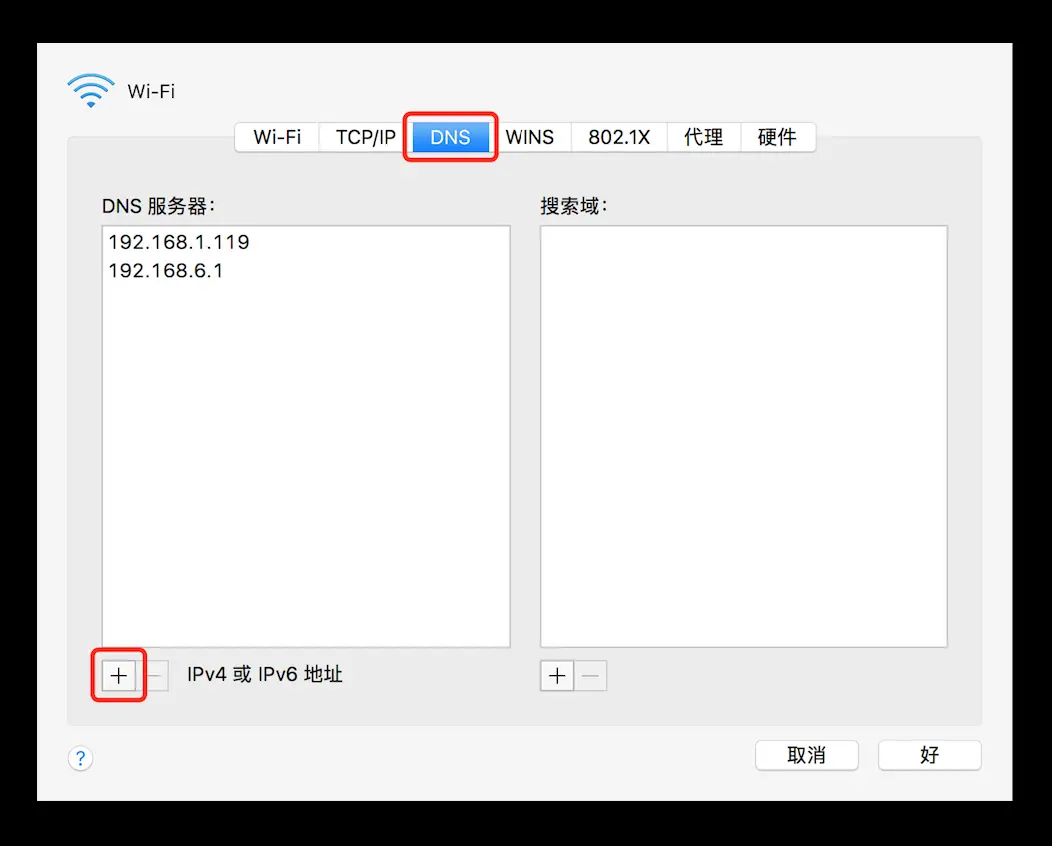Switch to the 代理 tab
The image size is (1052, 846).
(x=703, y=138)
